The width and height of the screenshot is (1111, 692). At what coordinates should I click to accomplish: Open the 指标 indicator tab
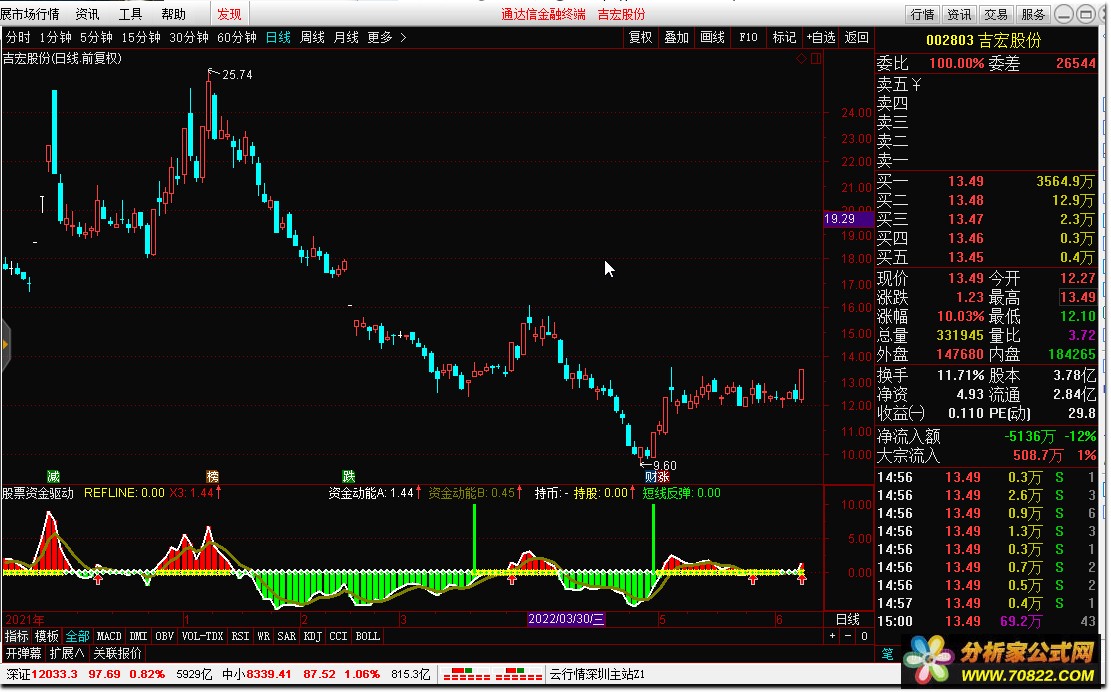(x=16, y=636)
